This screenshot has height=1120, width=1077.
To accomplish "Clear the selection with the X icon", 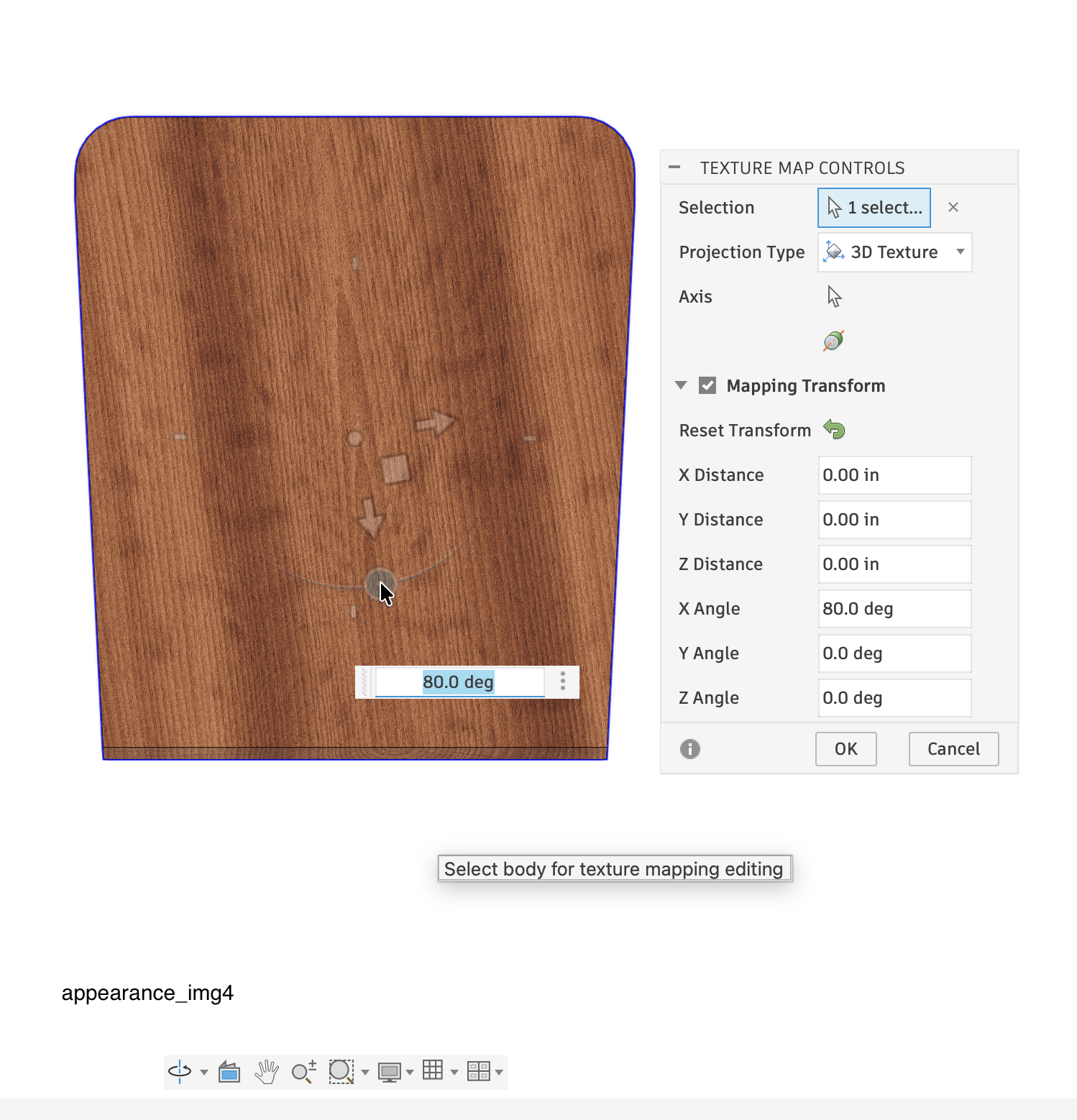I will 953,208.
